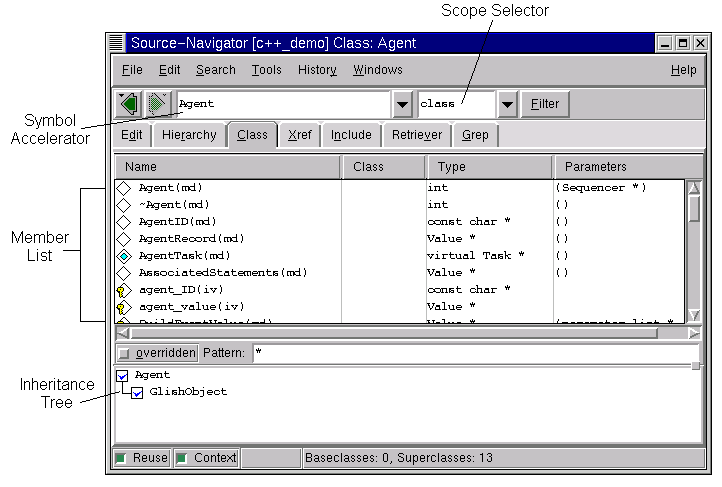The image size is (722, 487).
Task: Click the virtual Task * type cell
Action: coord(476,256)
